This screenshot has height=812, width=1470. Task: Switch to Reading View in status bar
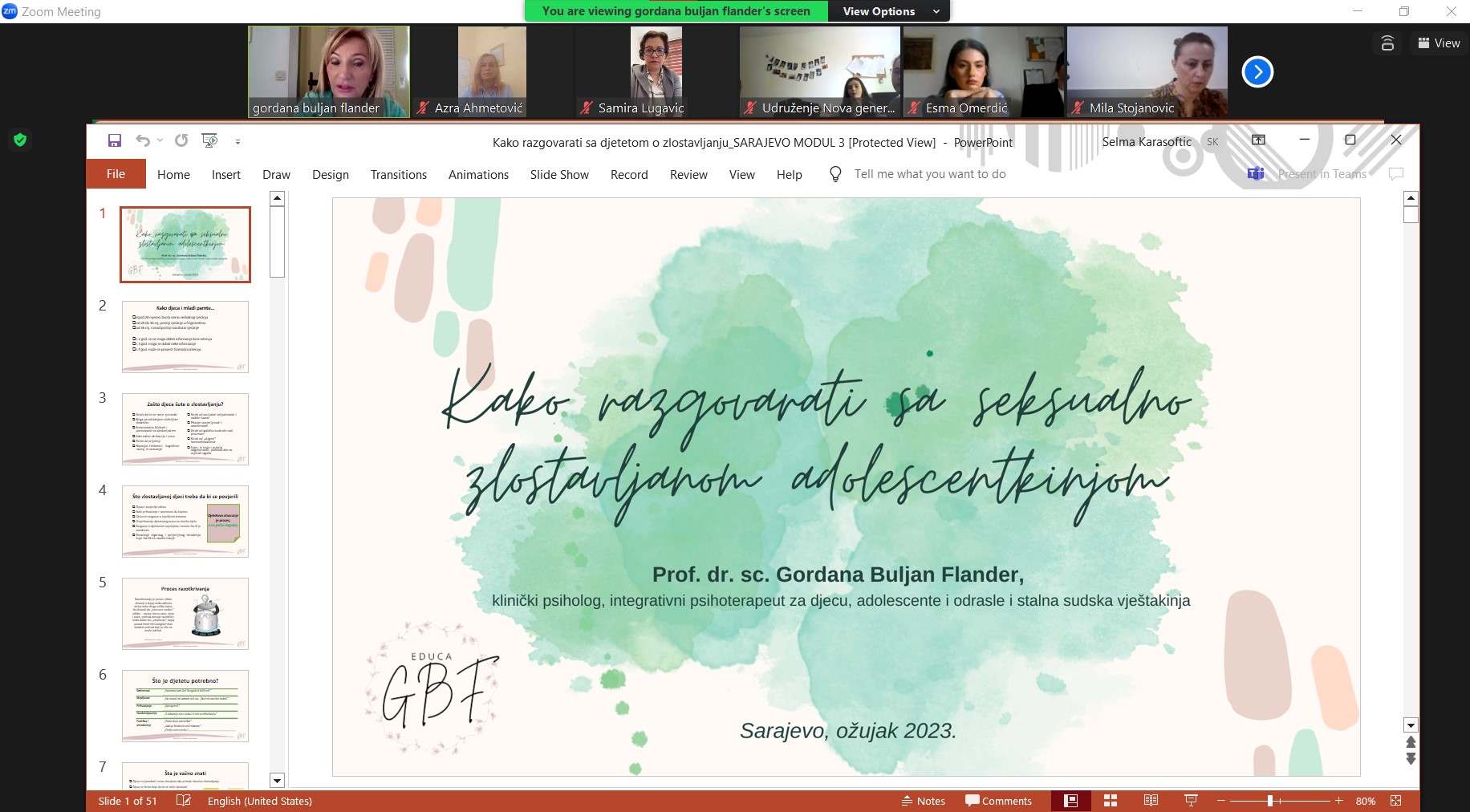point(1151,801)
